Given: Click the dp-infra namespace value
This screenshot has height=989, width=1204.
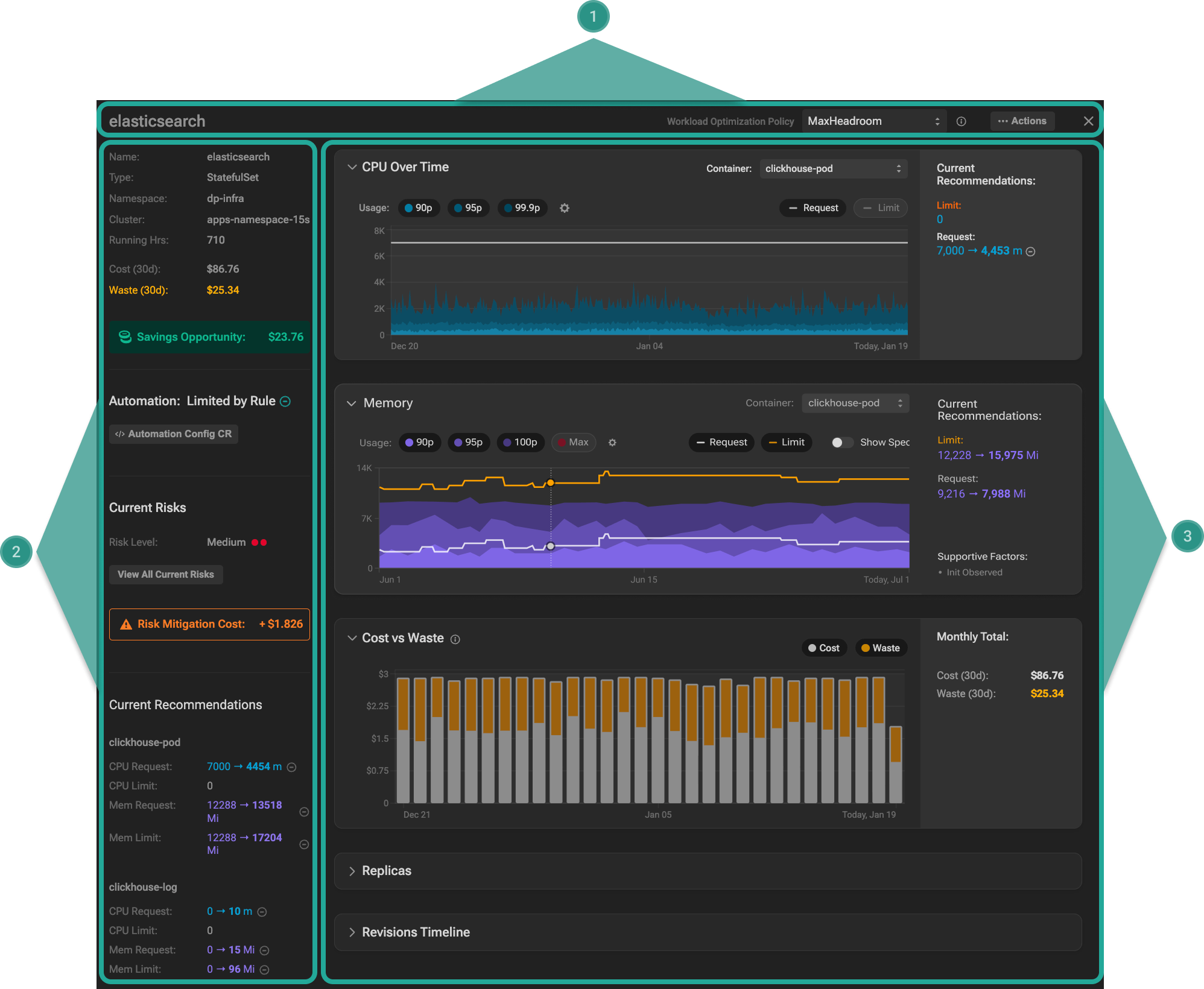Looking at the screenshot, I should 226,198.
